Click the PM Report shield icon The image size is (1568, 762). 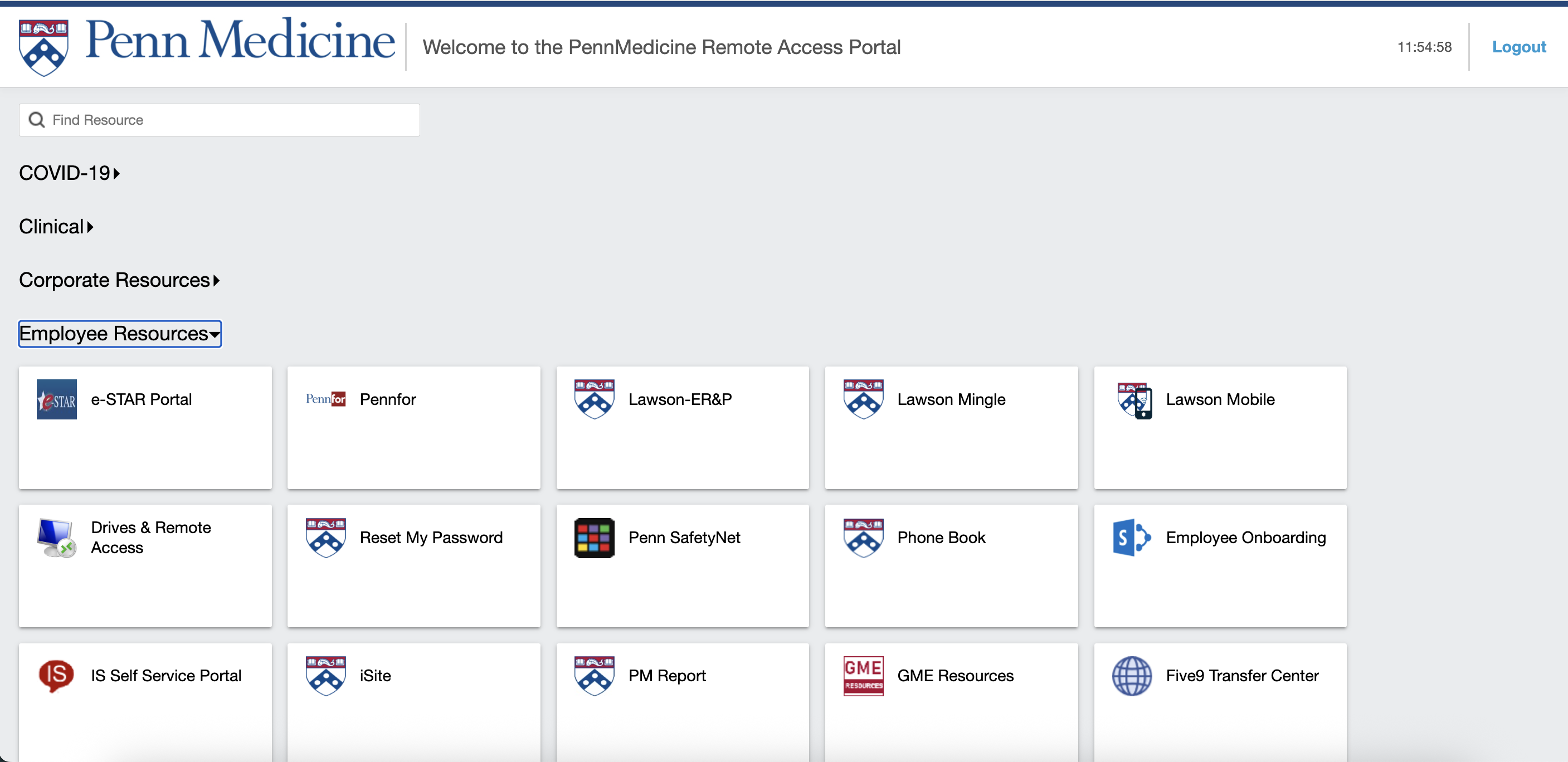pyautogui.click(x=595, y=676)
